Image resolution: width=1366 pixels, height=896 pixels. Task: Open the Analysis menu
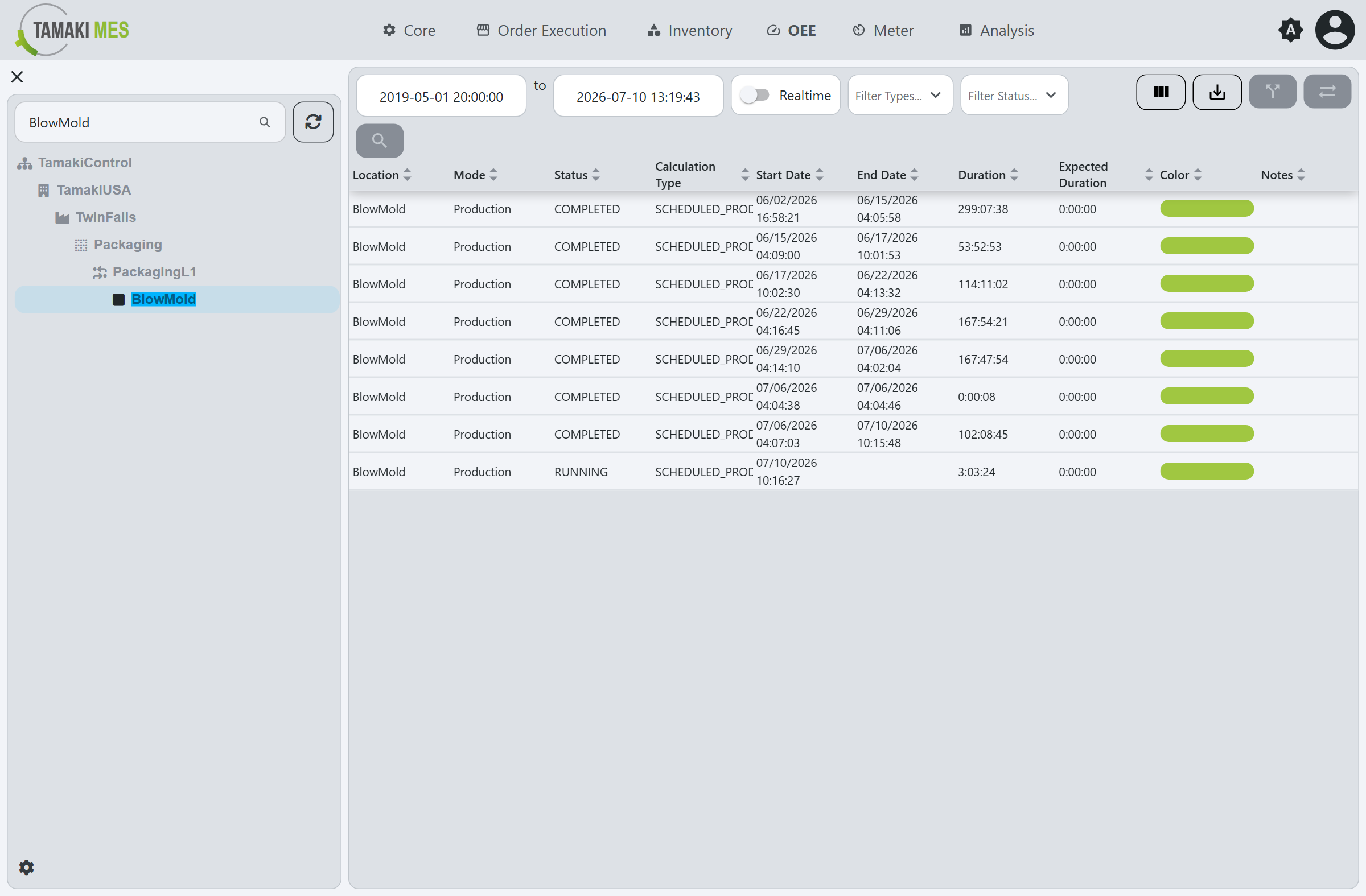[x=997, y=30]
